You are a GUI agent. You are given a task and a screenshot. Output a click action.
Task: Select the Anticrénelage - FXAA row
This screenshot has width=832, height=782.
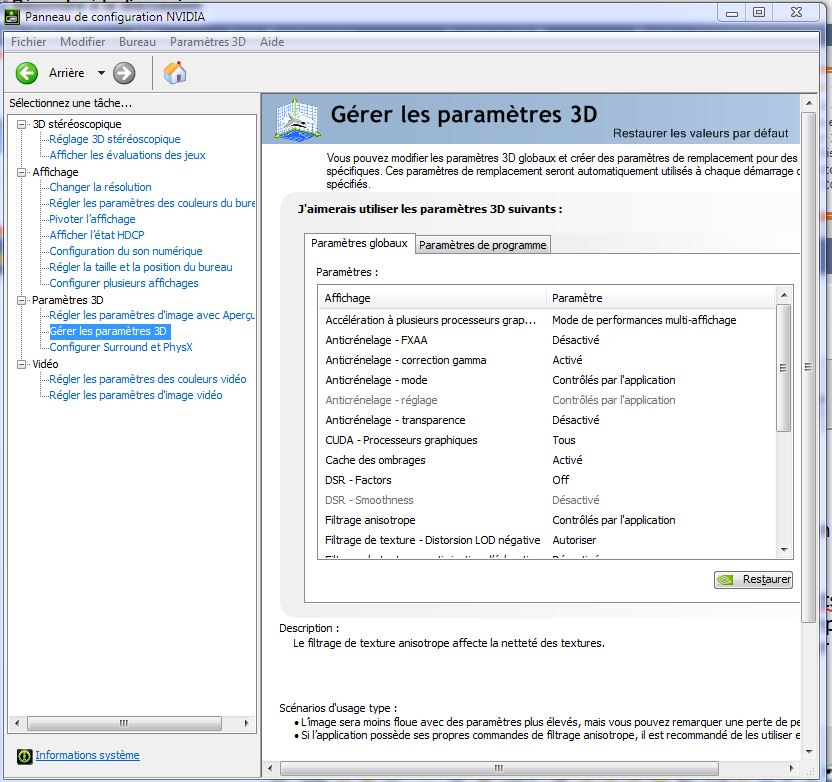pyautogui.click(x=547, y=340)
